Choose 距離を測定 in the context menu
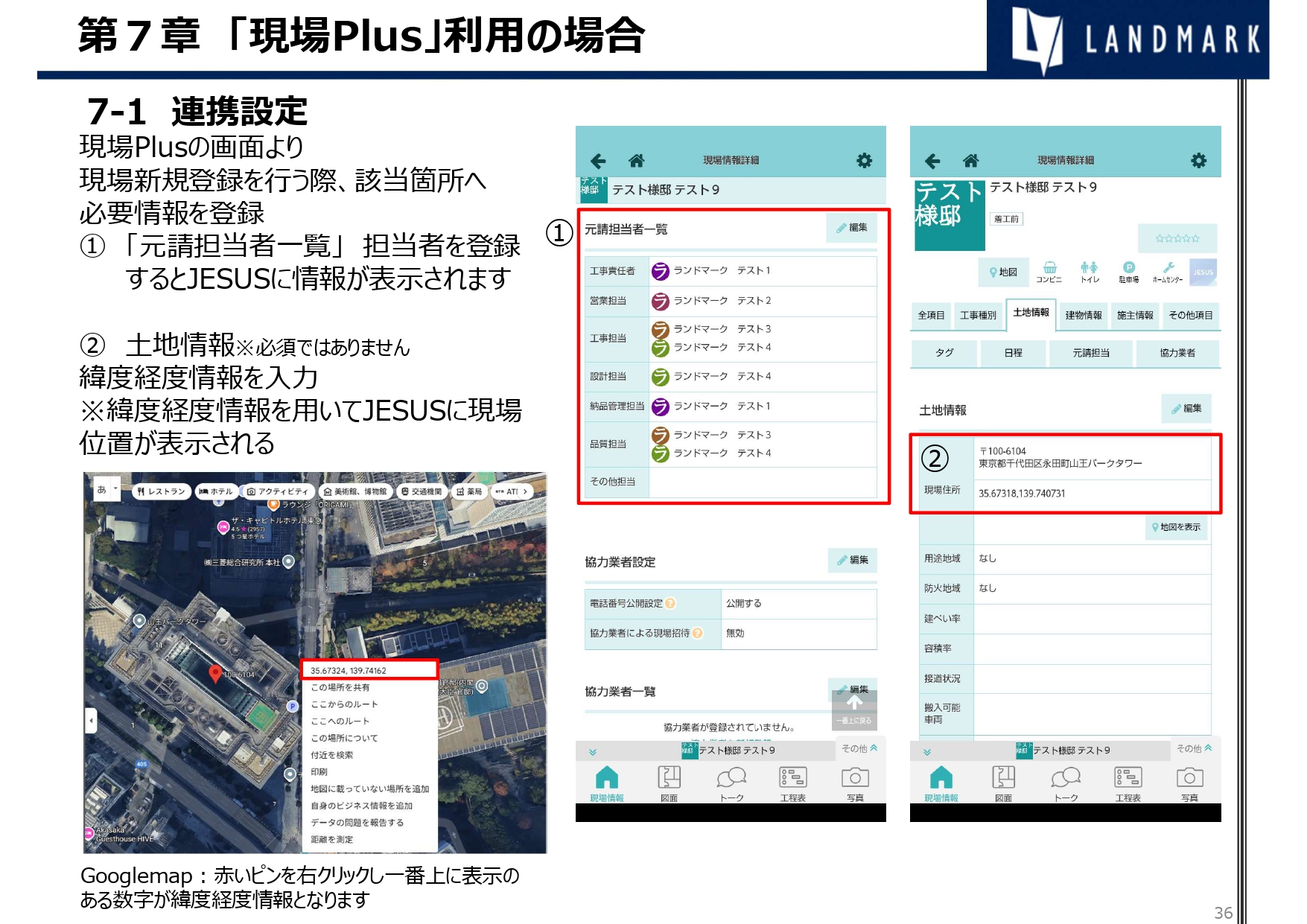 [x=369, y=840]
